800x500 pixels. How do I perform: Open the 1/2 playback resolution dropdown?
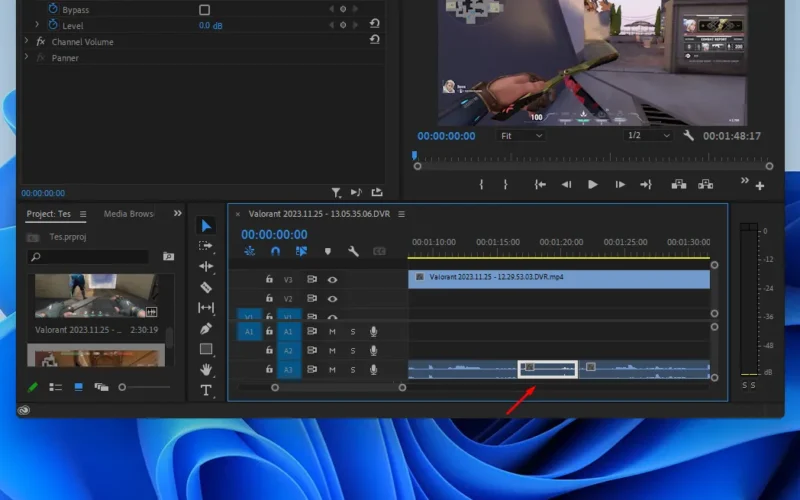point(648,136)
